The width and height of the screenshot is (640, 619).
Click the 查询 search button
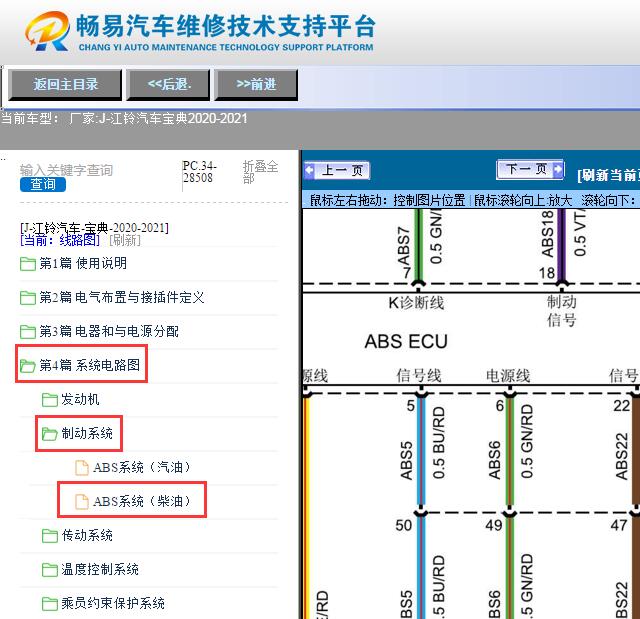[43, 184]
